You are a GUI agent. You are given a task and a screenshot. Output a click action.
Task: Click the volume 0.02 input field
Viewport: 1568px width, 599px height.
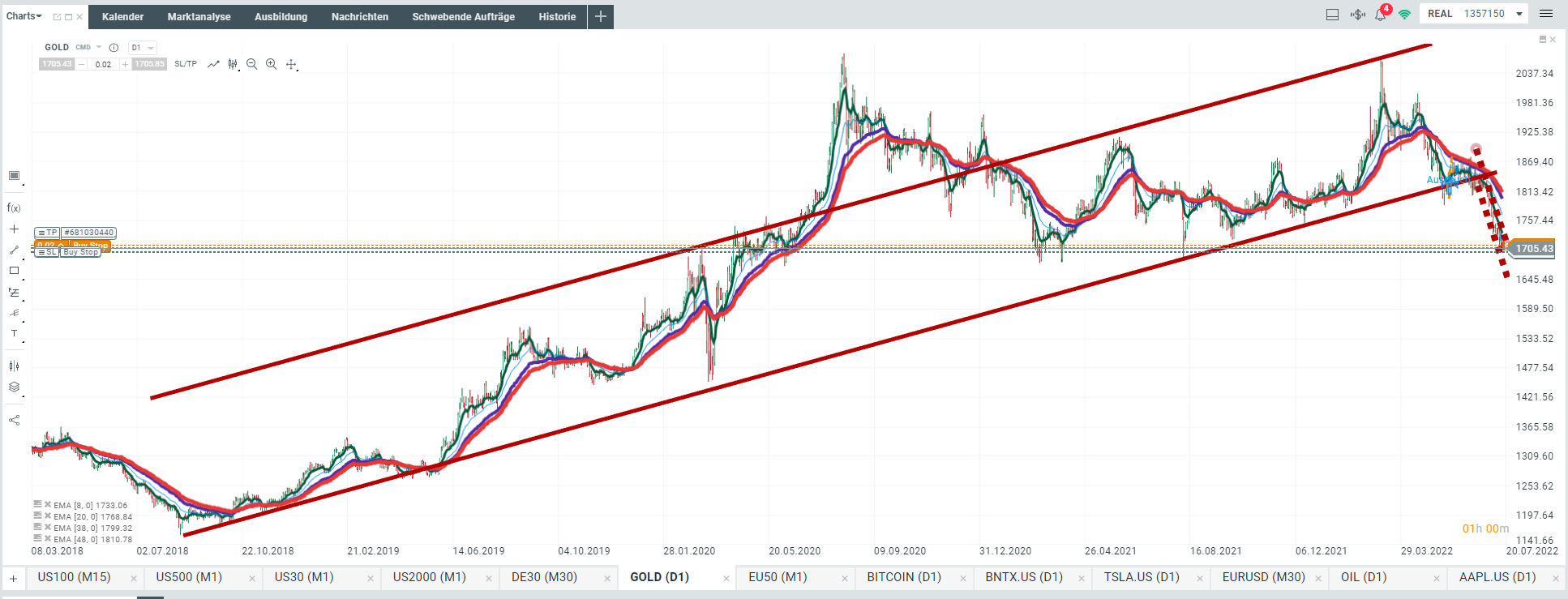click(103, 64)
